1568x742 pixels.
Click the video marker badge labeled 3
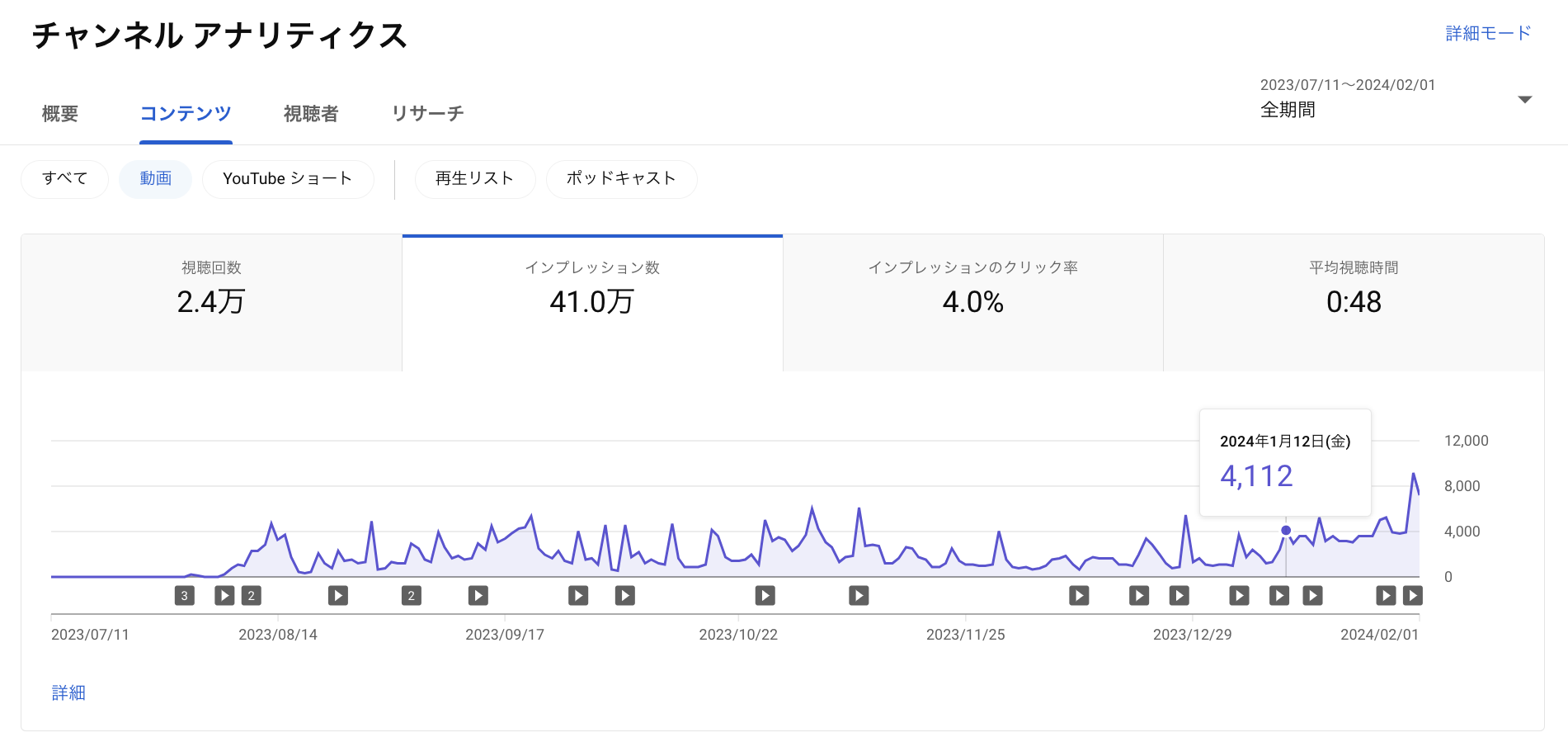click(x=184, y=595)
